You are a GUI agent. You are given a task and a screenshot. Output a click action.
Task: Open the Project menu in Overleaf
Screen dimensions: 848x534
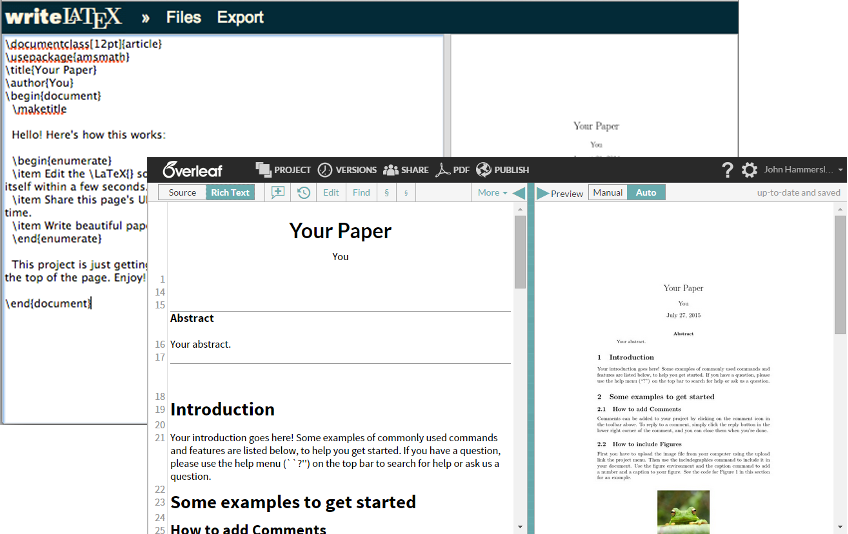tap(283, 170)
